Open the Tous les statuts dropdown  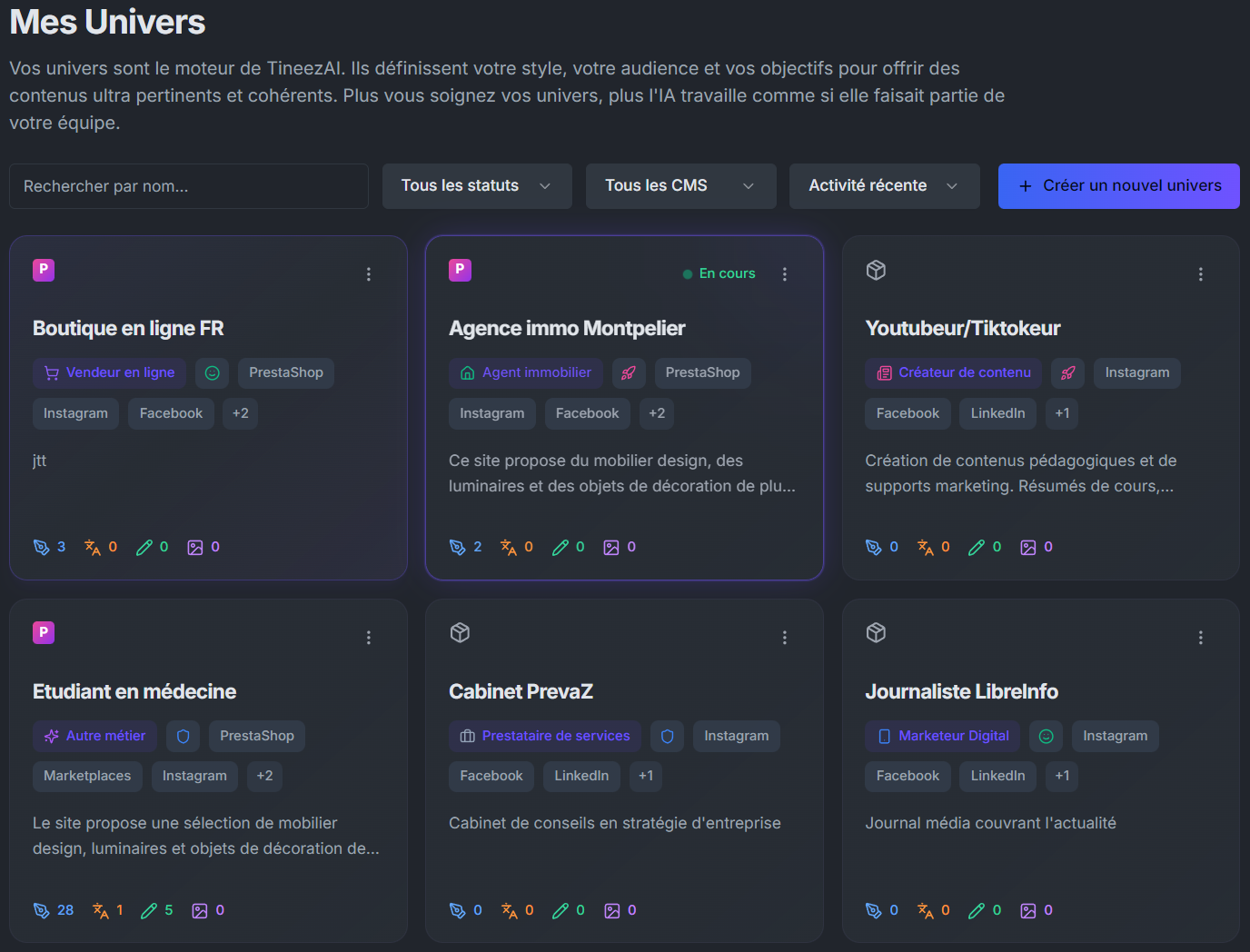(476, 185)
